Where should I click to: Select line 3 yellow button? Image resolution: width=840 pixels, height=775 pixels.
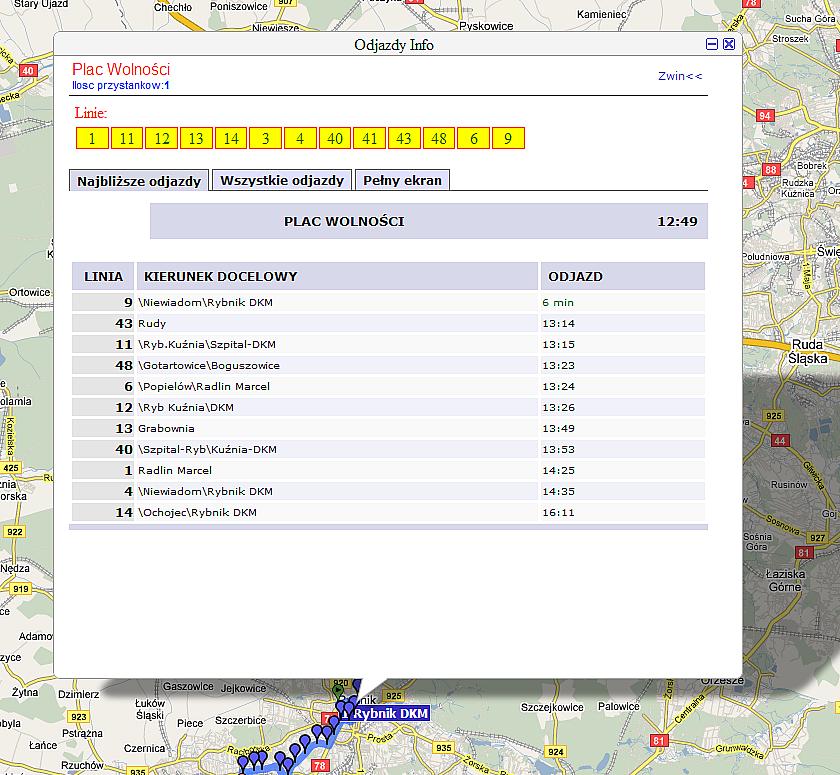click(266, 138)
